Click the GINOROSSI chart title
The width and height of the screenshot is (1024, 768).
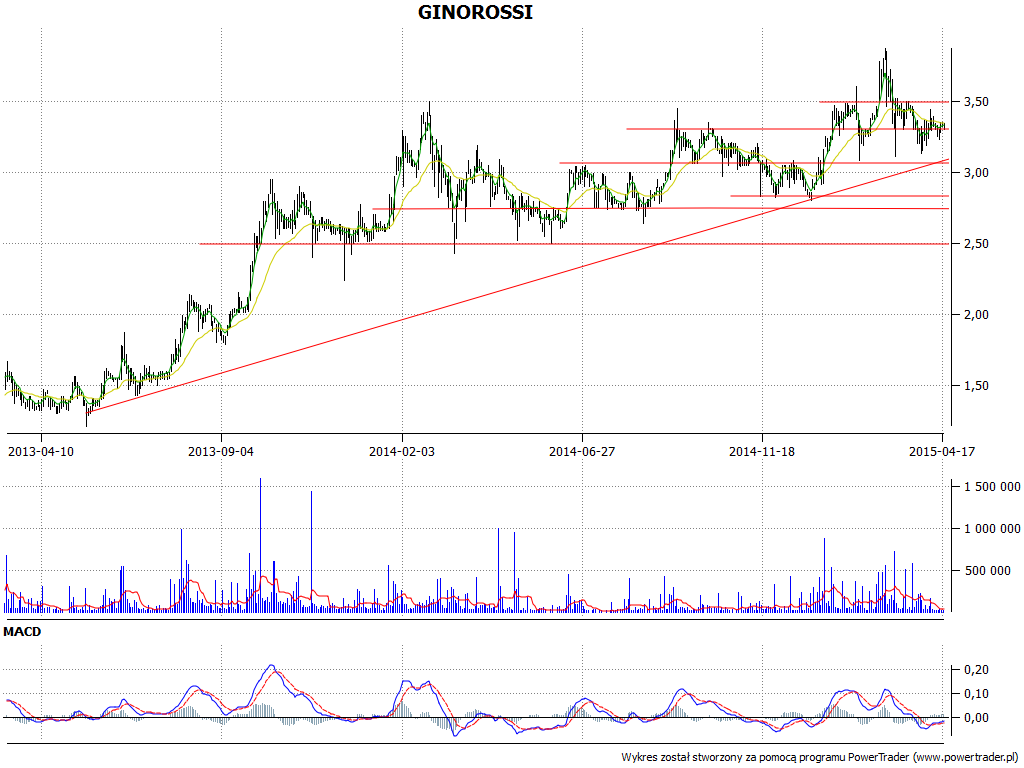pyautogui.click(x=475, y=12)
